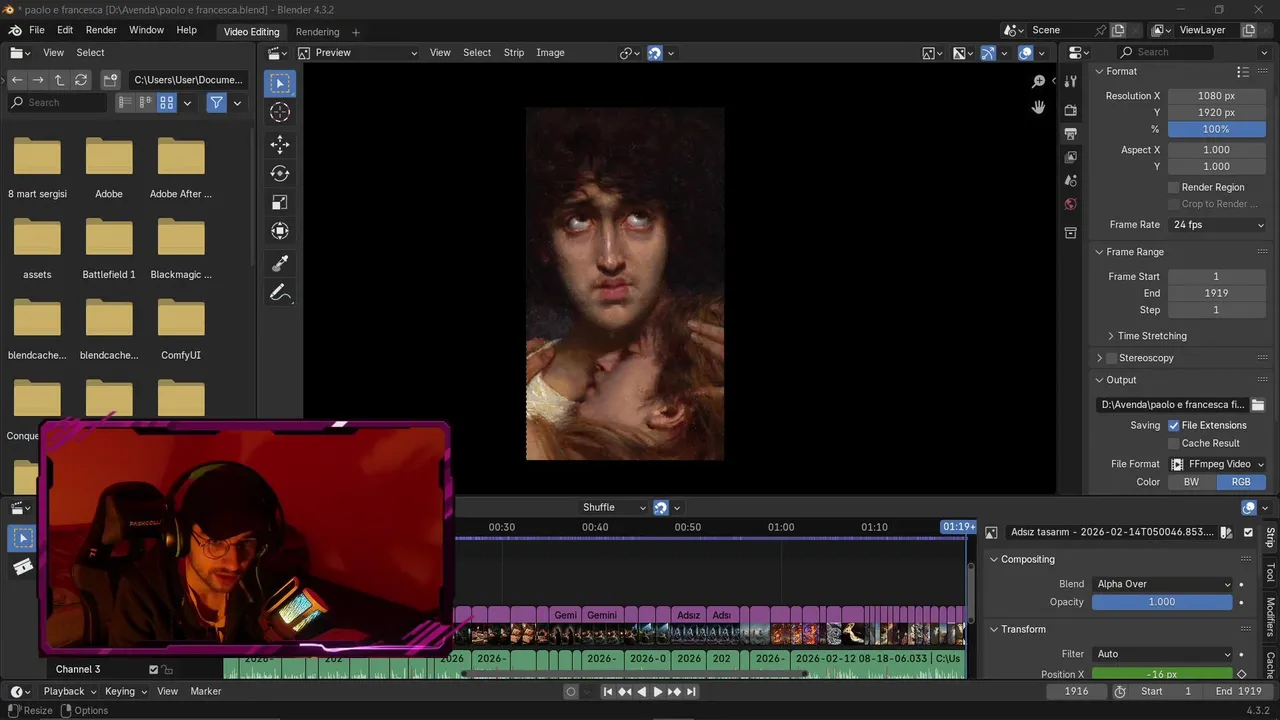Viewport: 1280px width, 720px height.
Task: Create new directory in file browser
Action: (111, 79)
